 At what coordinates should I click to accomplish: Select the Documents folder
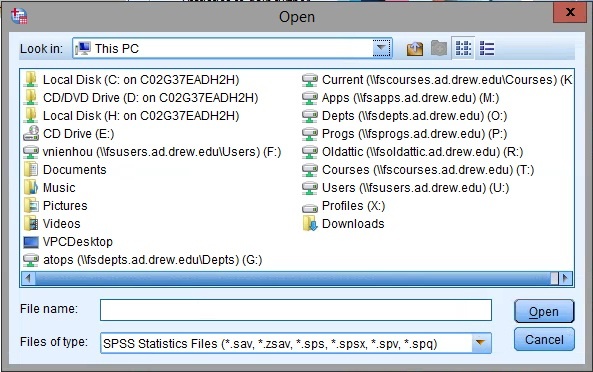65,170
